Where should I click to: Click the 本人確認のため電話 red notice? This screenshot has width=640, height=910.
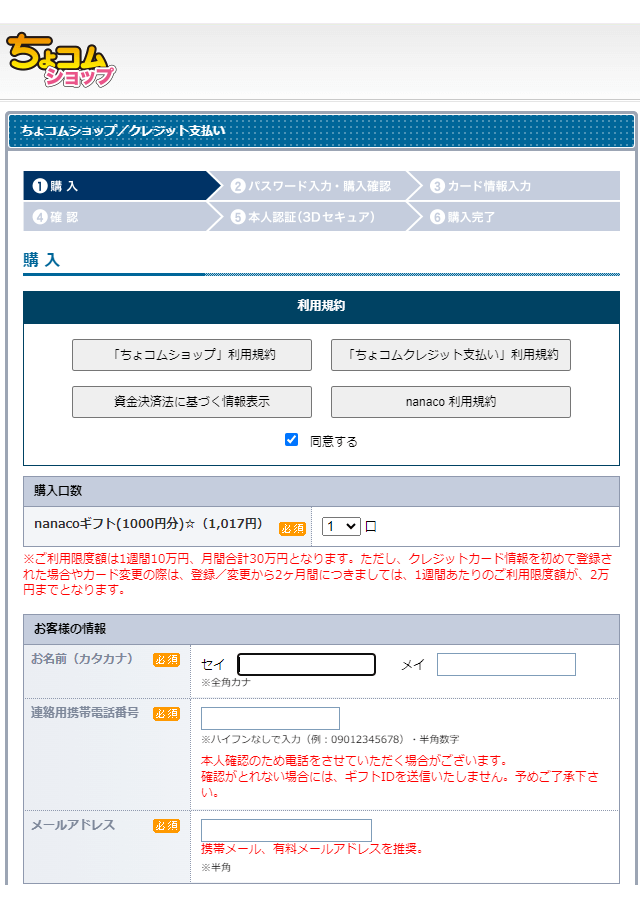(x=400, y=776)
